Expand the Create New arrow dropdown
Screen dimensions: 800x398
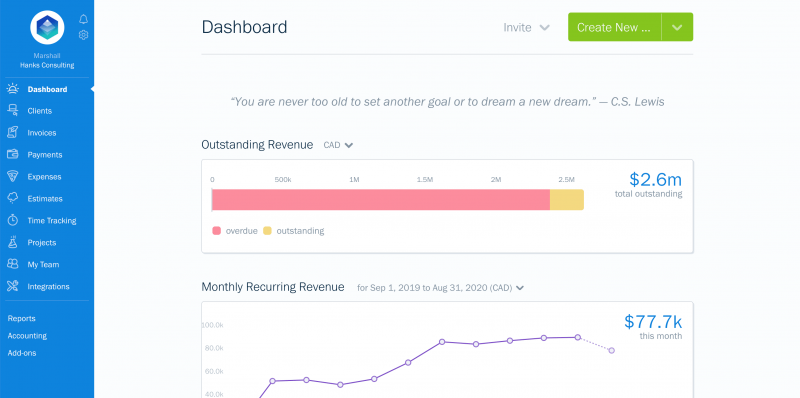pyautogui.click(x=677, y=27)
